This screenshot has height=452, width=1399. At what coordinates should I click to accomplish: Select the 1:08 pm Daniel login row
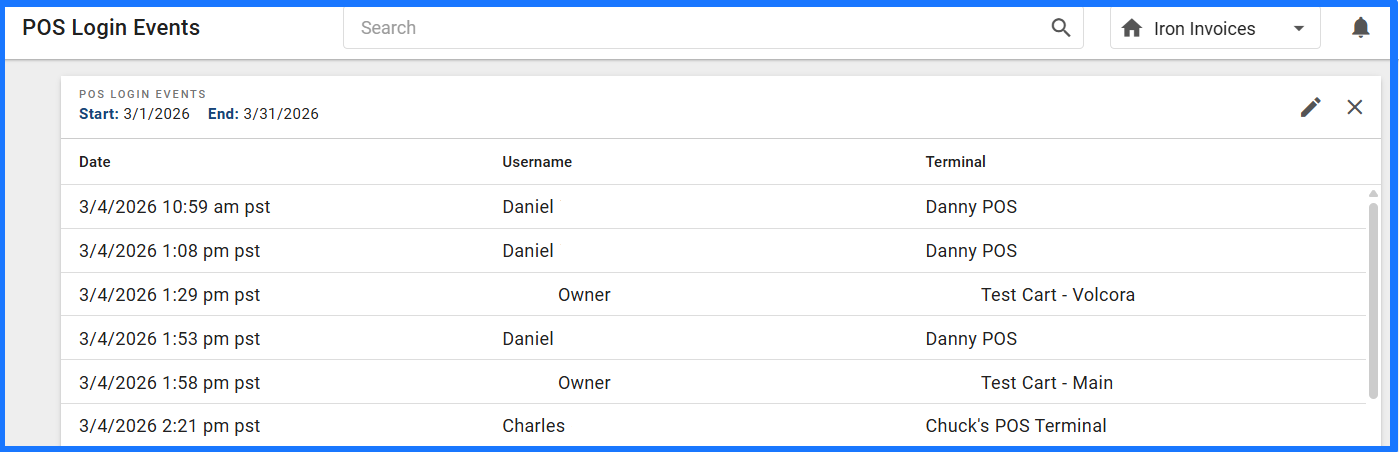pos(713,251)
